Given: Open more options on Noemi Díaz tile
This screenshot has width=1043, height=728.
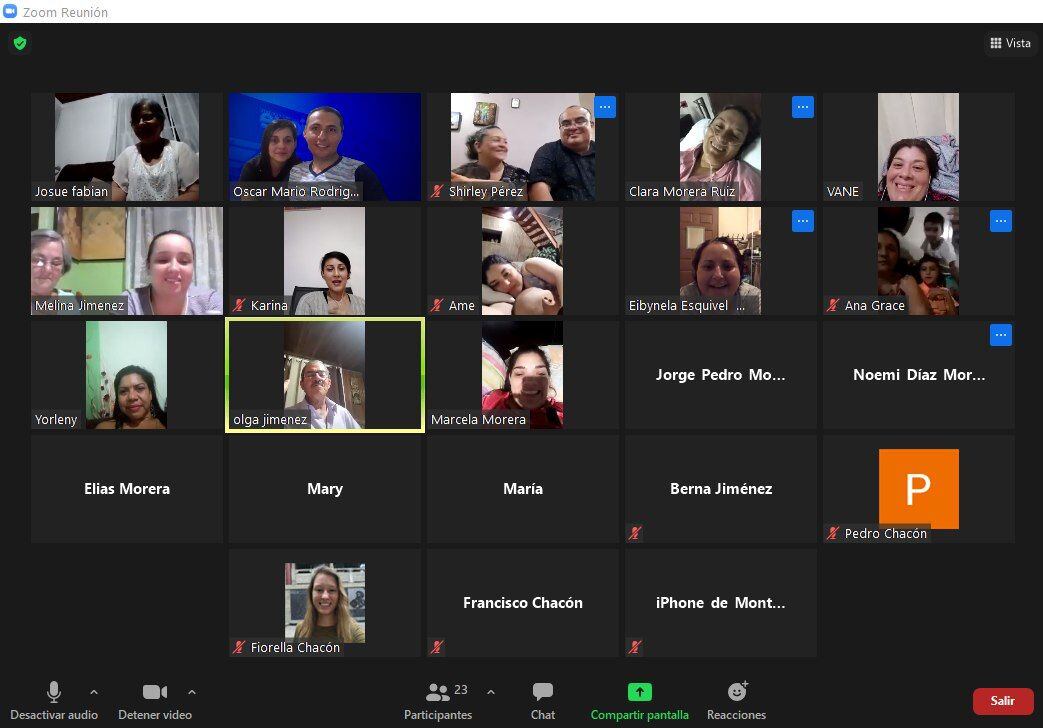Looking at the screenshot, I should 1001,335.
